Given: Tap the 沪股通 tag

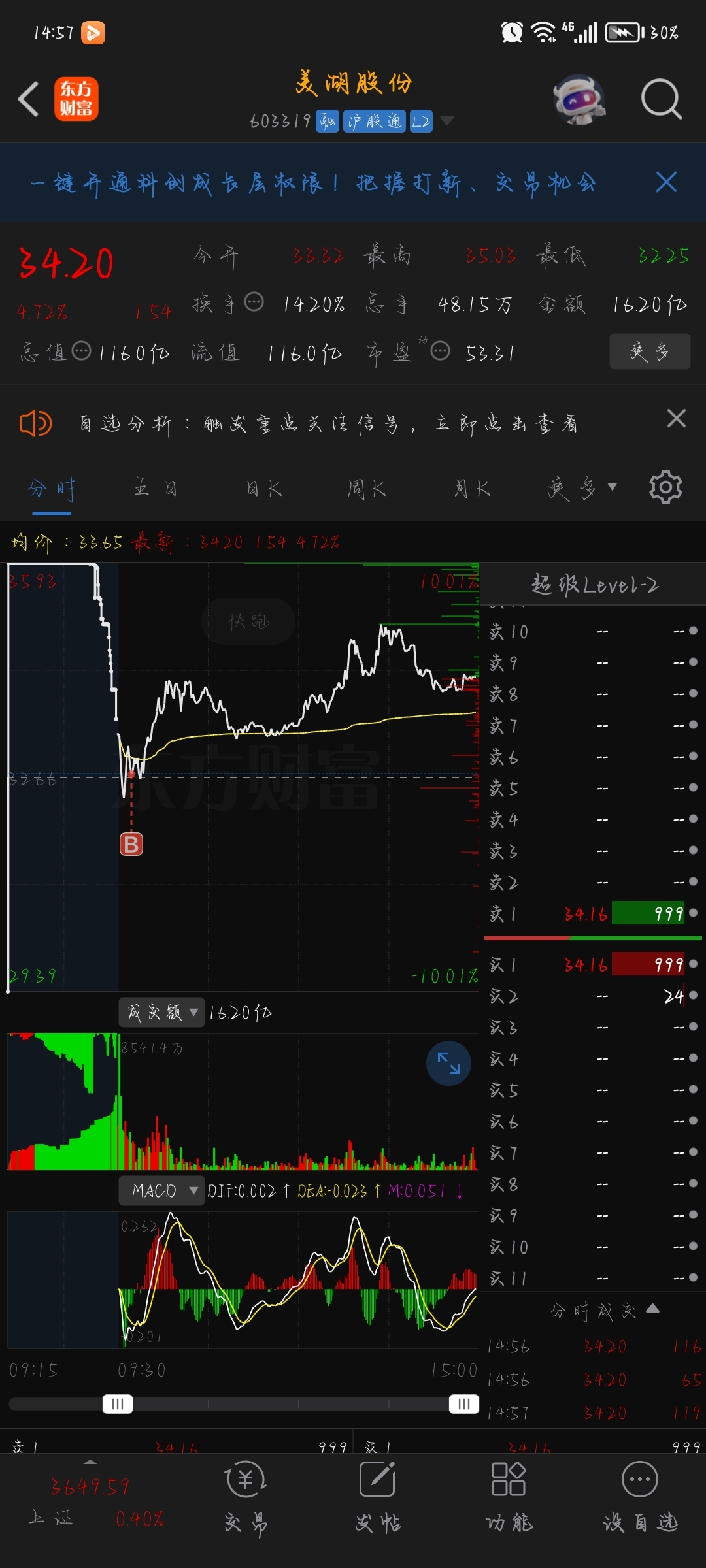Looking at the screenshot, I should (375, 121).
